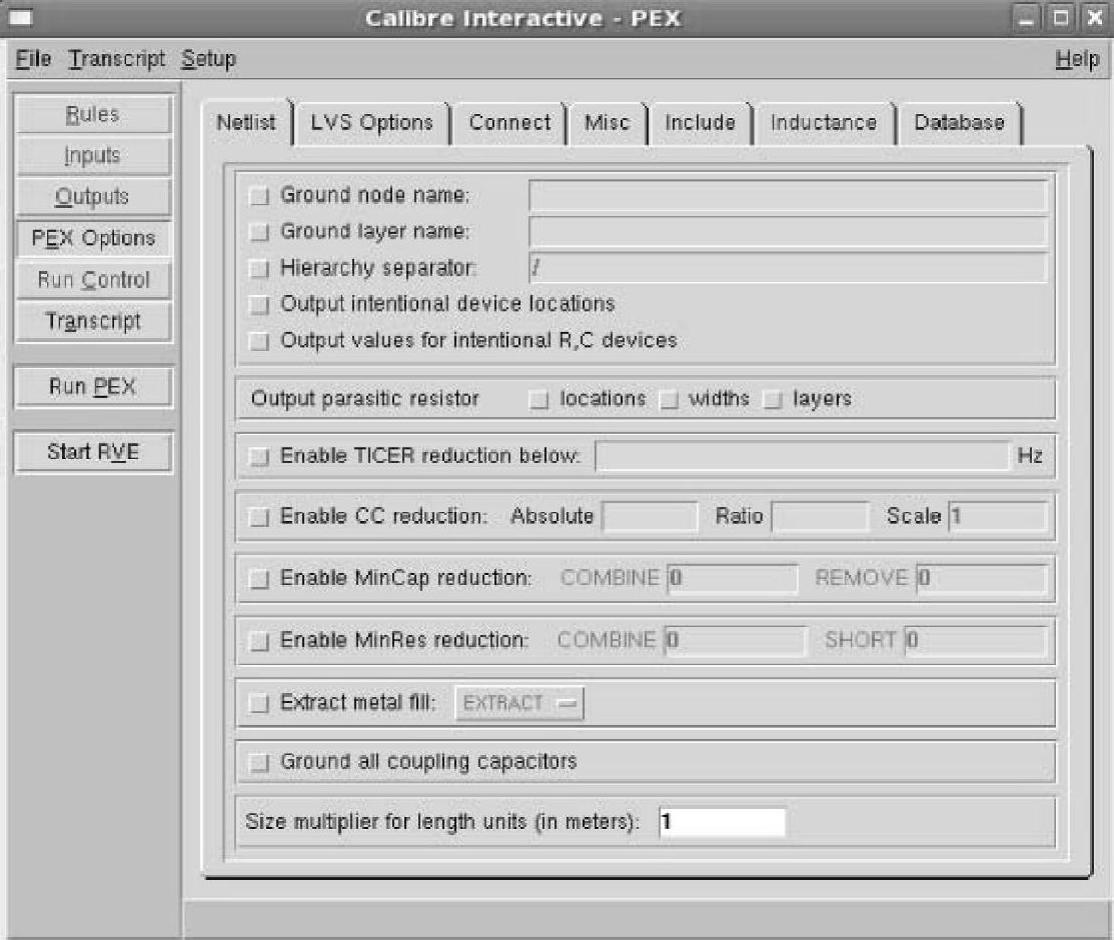The image size is (1114, 940).
Task: Open the window menu icon in title bar
Action: [21, 17]
